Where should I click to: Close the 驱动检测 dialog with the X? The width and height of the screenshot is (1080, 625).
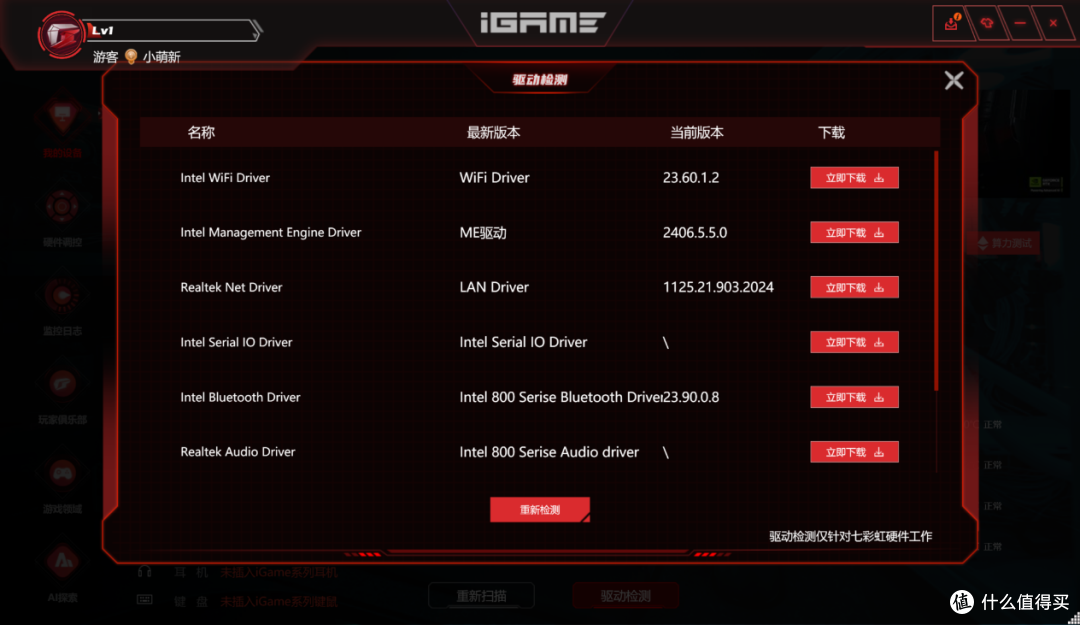coord(954,81)
